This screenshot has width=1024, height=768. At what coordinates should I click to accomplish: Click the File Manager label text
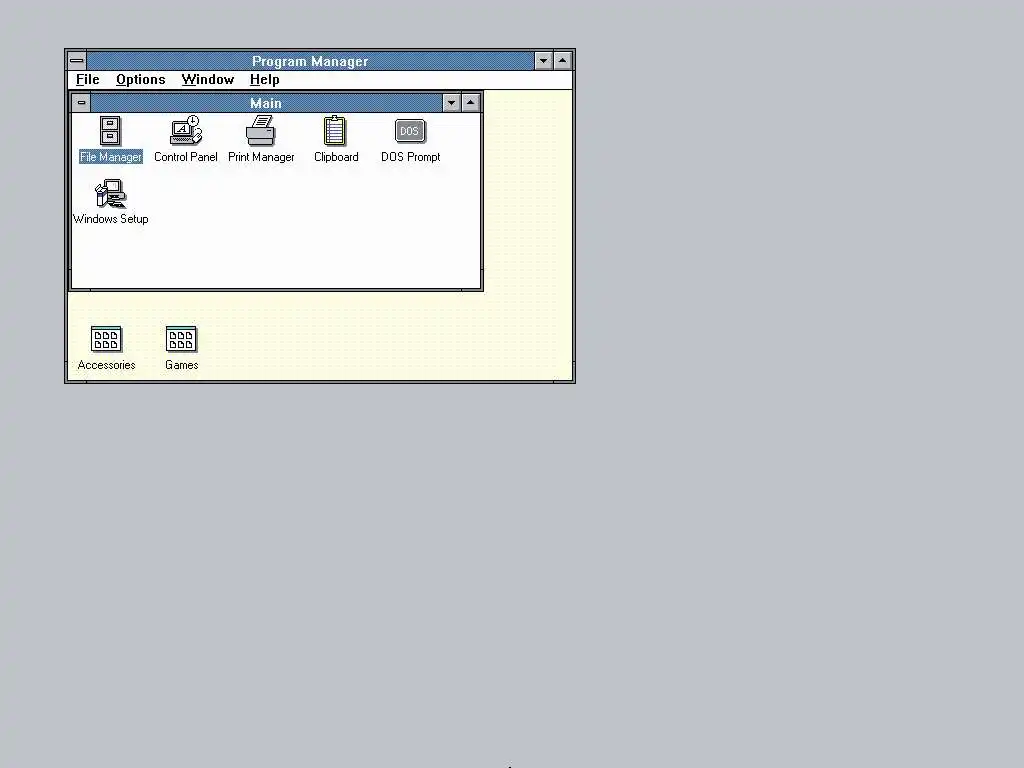pyautogui.click(x=110, y=157)
